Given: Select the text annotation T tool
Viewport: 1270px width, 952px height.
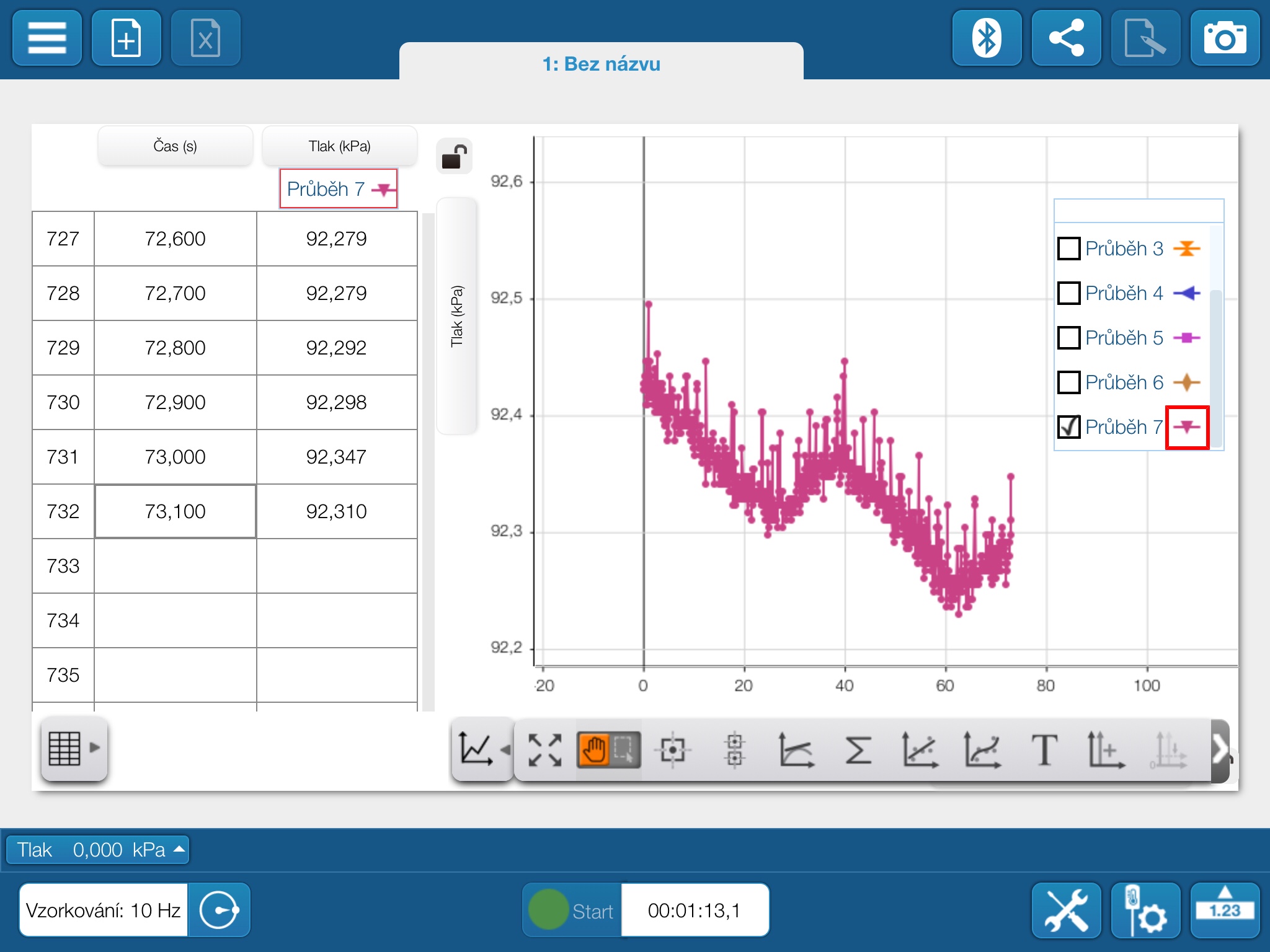Looking at the screenshot, I should point(1044,750).
